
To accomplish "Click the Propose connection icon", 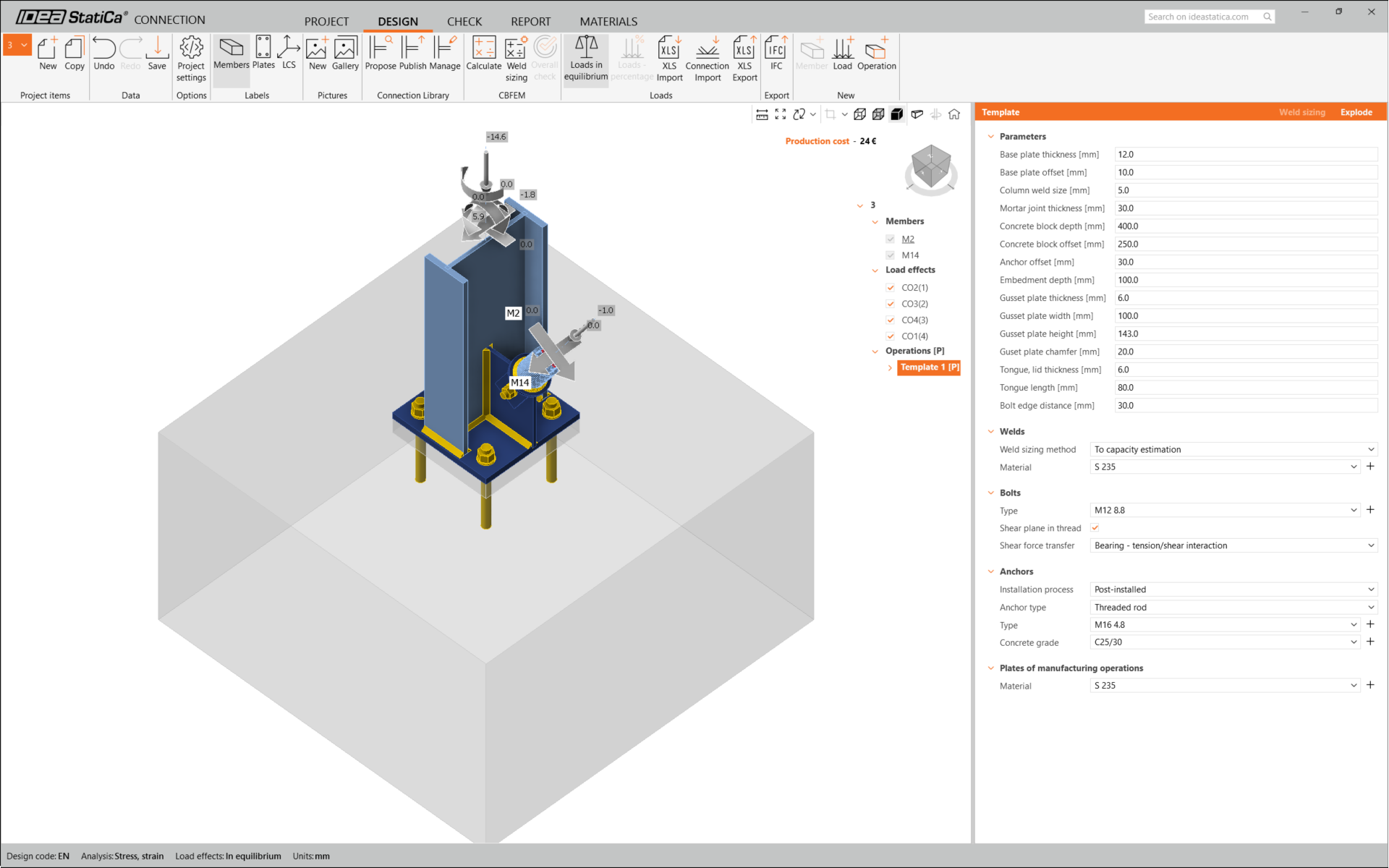I will (380, 54).
